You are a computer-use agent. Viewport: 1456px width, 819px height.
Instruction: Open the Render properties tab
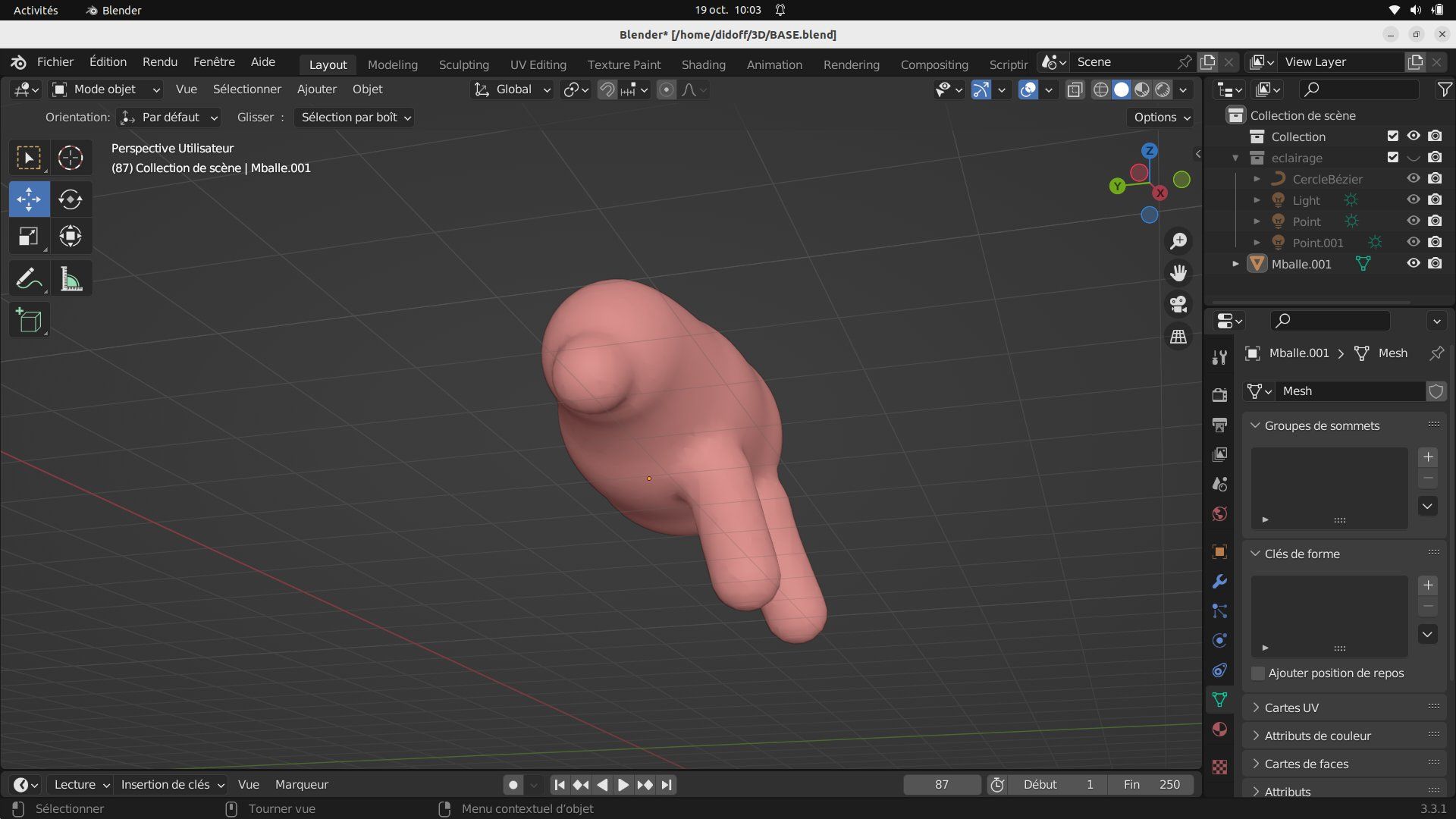click(1219, 394)
